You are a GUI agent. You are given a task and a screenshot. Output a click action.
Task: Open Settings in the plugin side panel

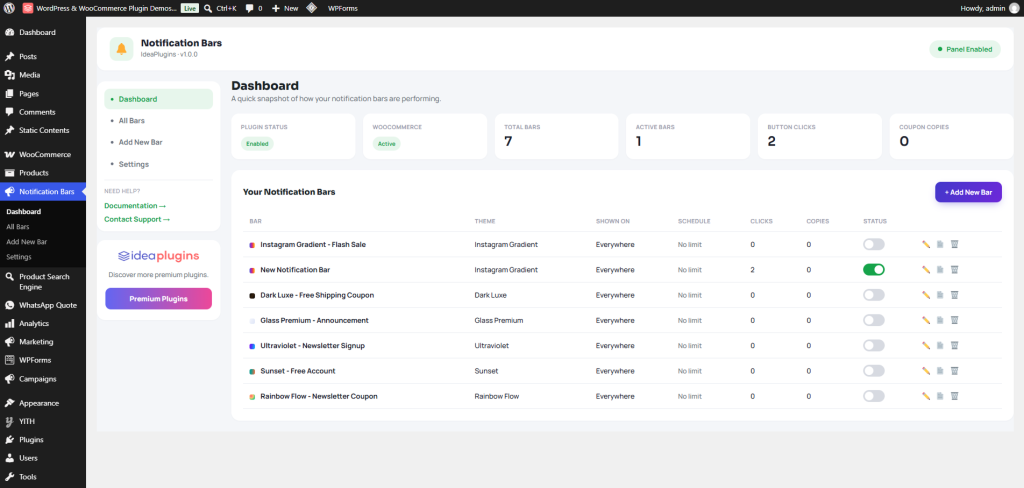[x=133, y=164]
